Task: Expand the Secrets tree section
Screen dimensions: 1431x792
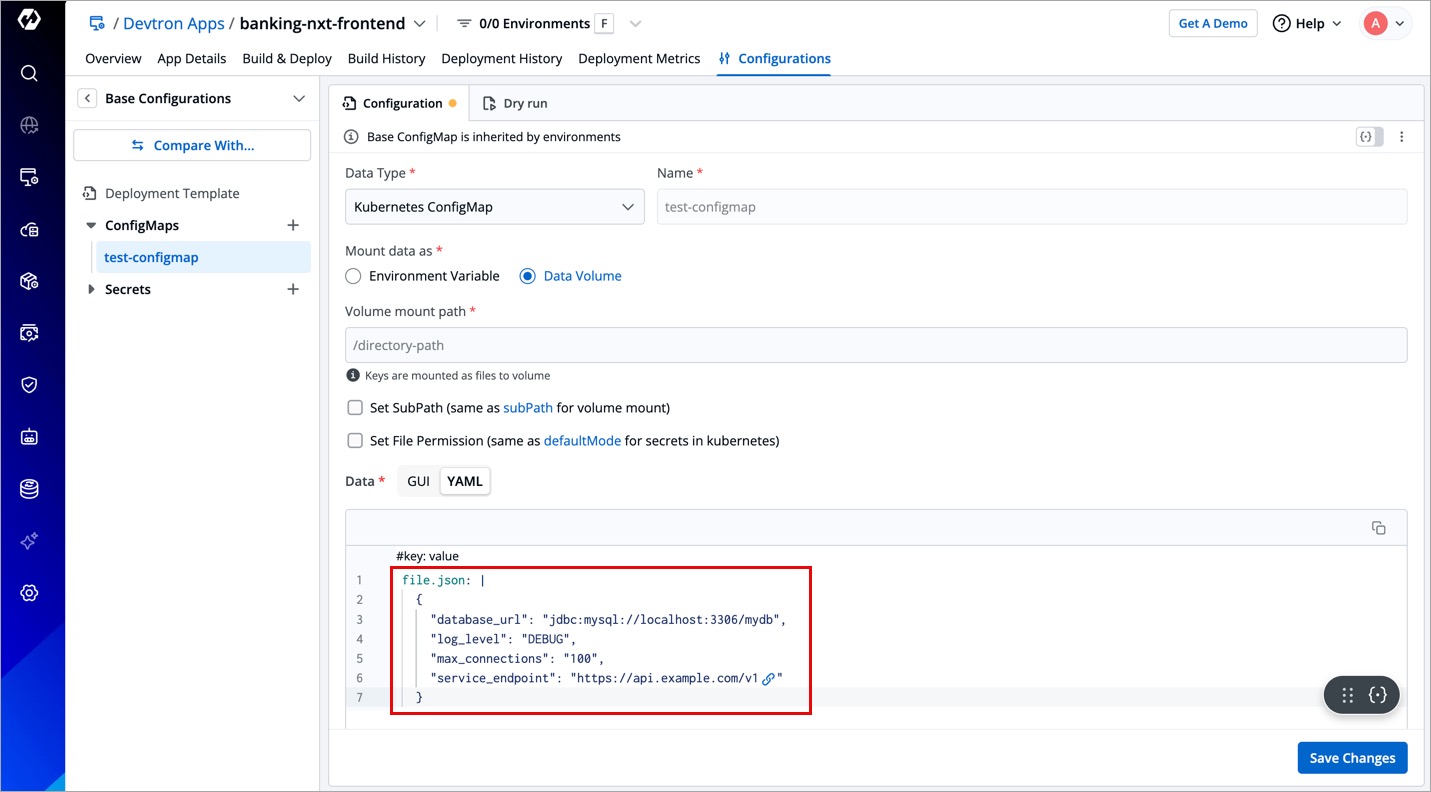Action: tap(91, 289)
